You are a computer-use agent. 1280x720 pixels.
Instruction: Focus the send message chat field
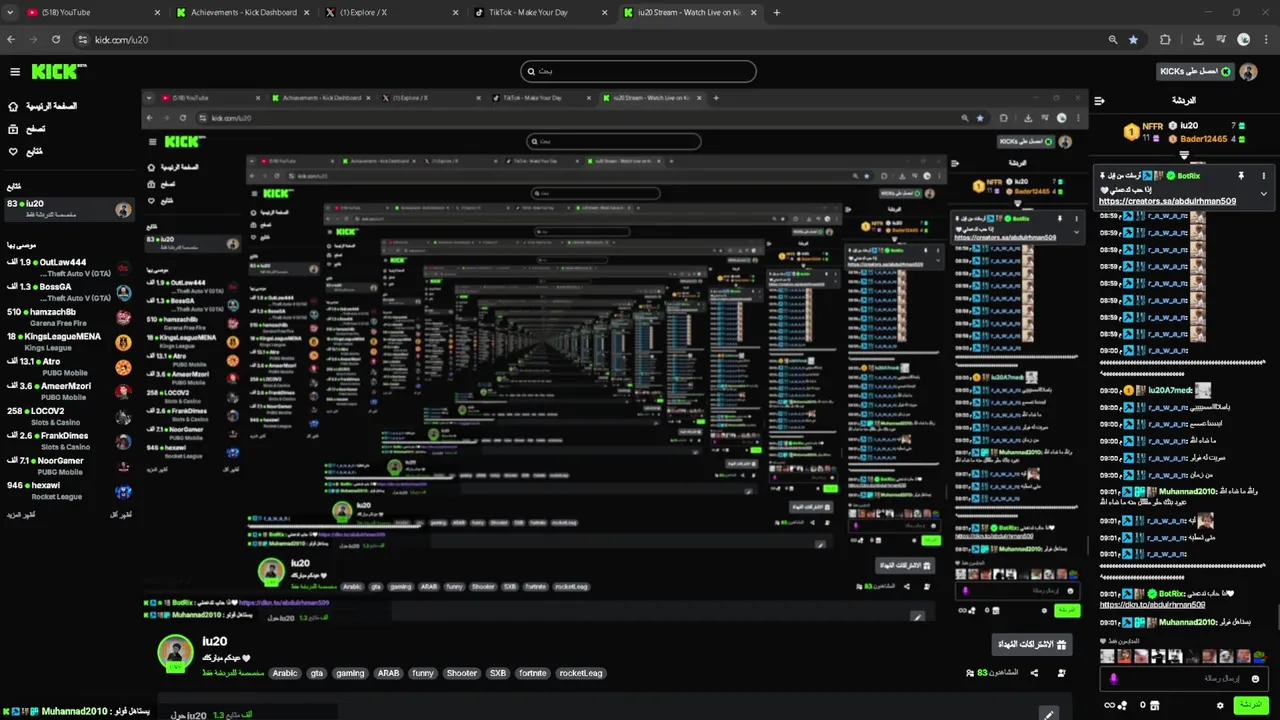click(x=1184, y=678)
